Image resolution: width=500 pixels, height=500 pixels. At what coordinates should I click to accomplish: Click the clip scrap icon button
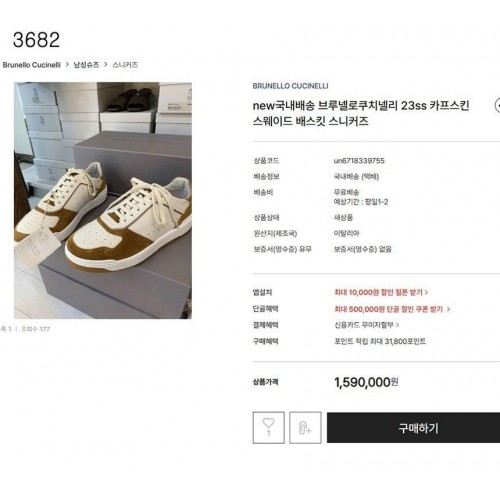coord(305,427)
